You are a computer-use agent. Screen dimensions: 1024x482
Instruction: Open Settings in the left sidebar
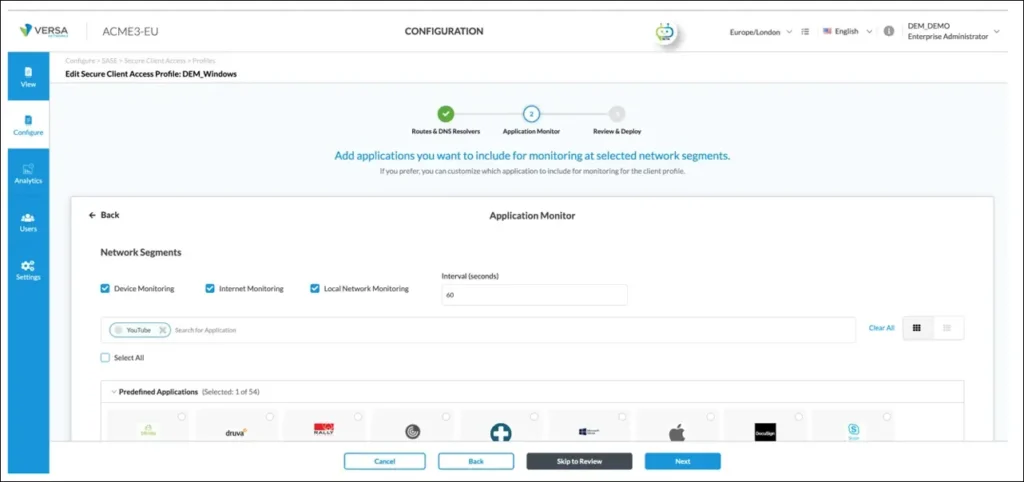pos(28,269)
